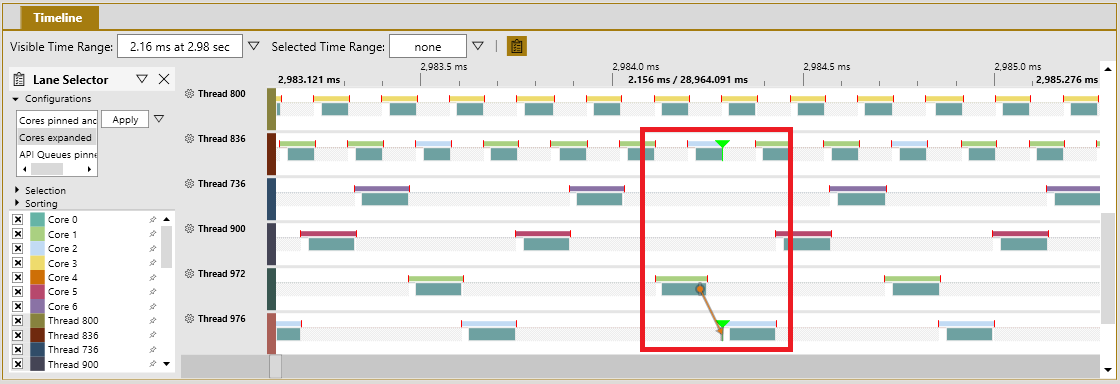Select 'Cores expanded' configuration

tap(57, 138)
